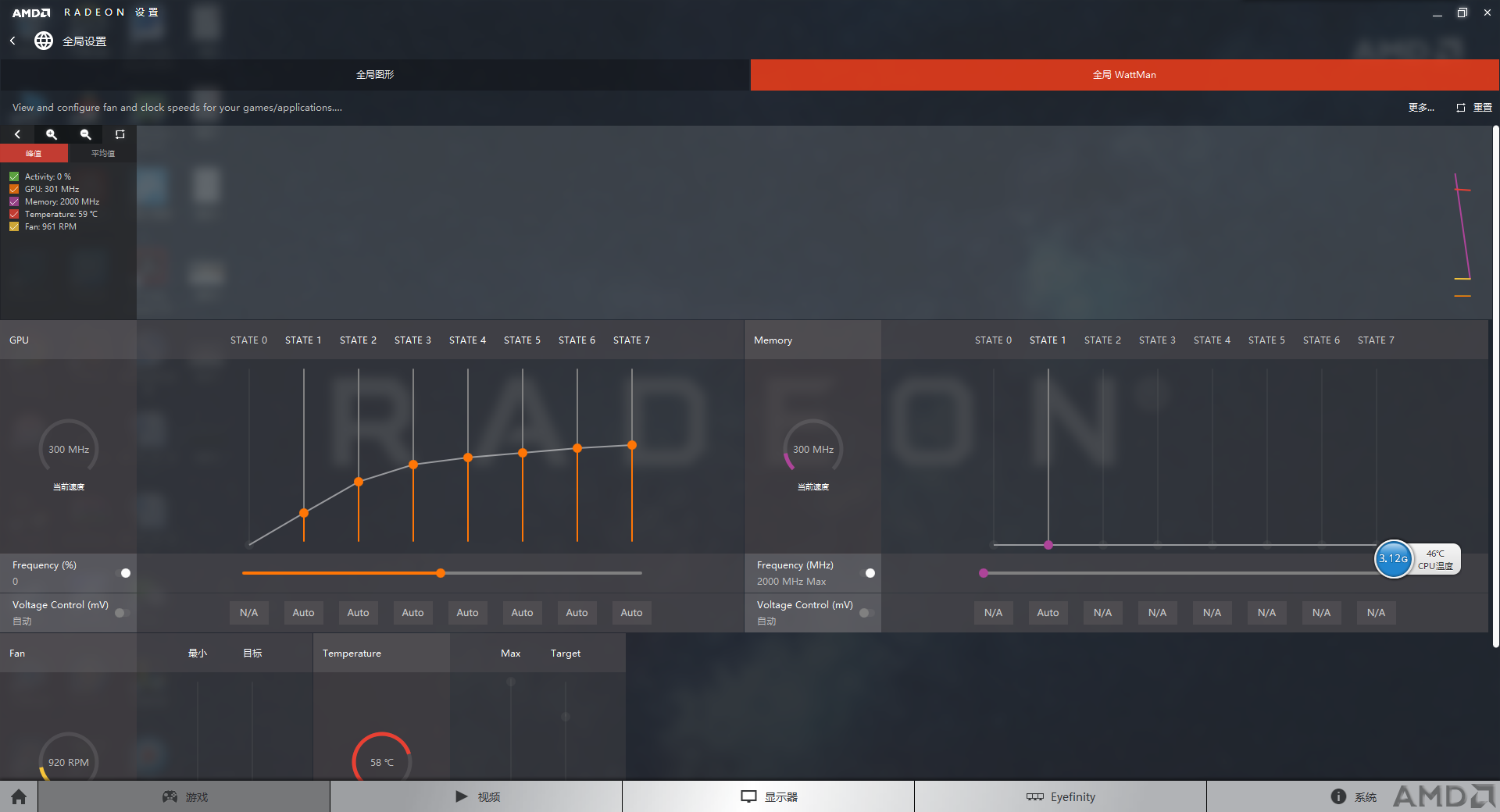Switch to the 全局图形 tab
The image size is (1500, 812).
click(x=375, y=75)
